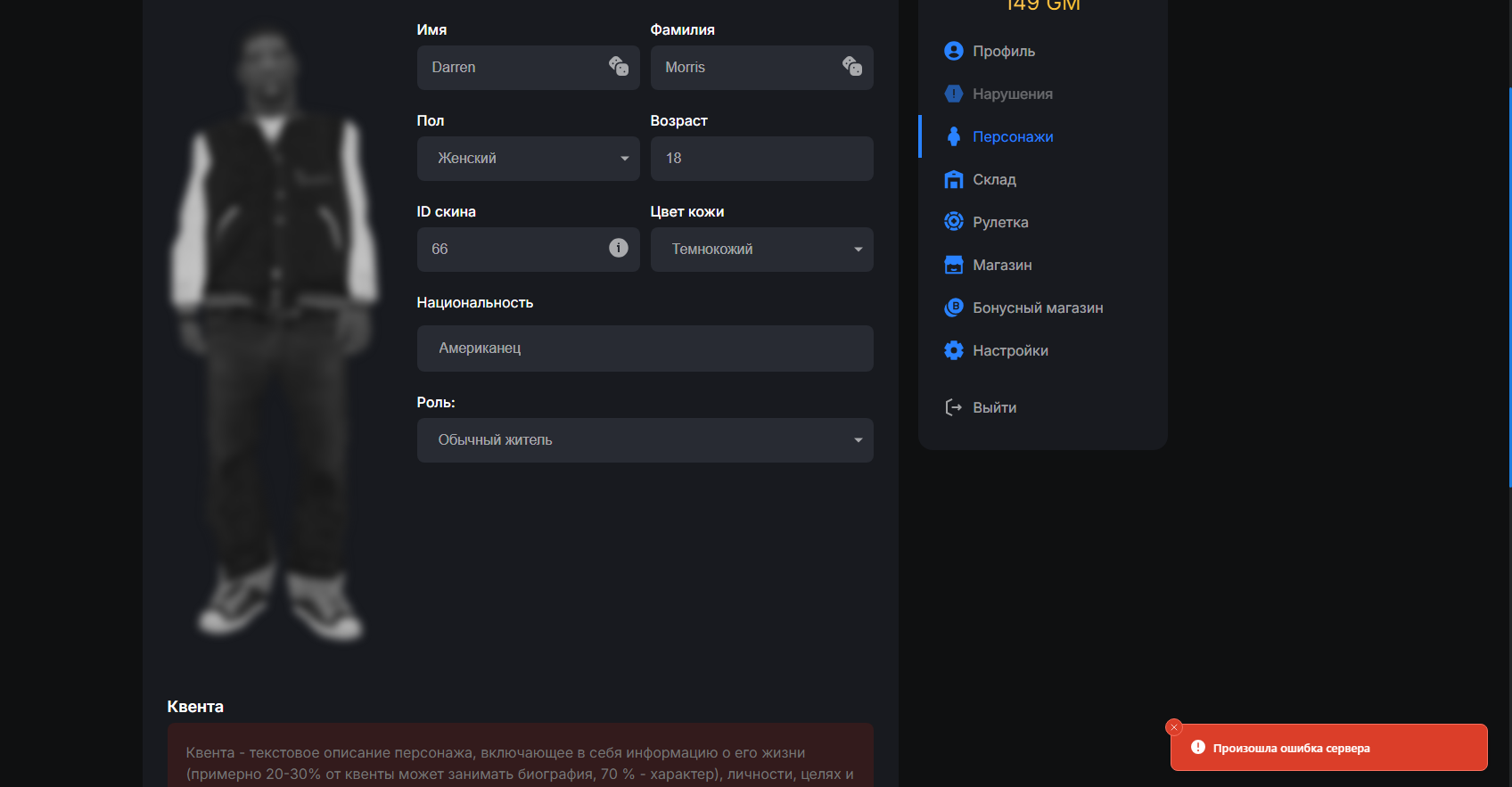Click the skin ID info icon
This screenshot has width=1512, height=787.
(619, 248)
